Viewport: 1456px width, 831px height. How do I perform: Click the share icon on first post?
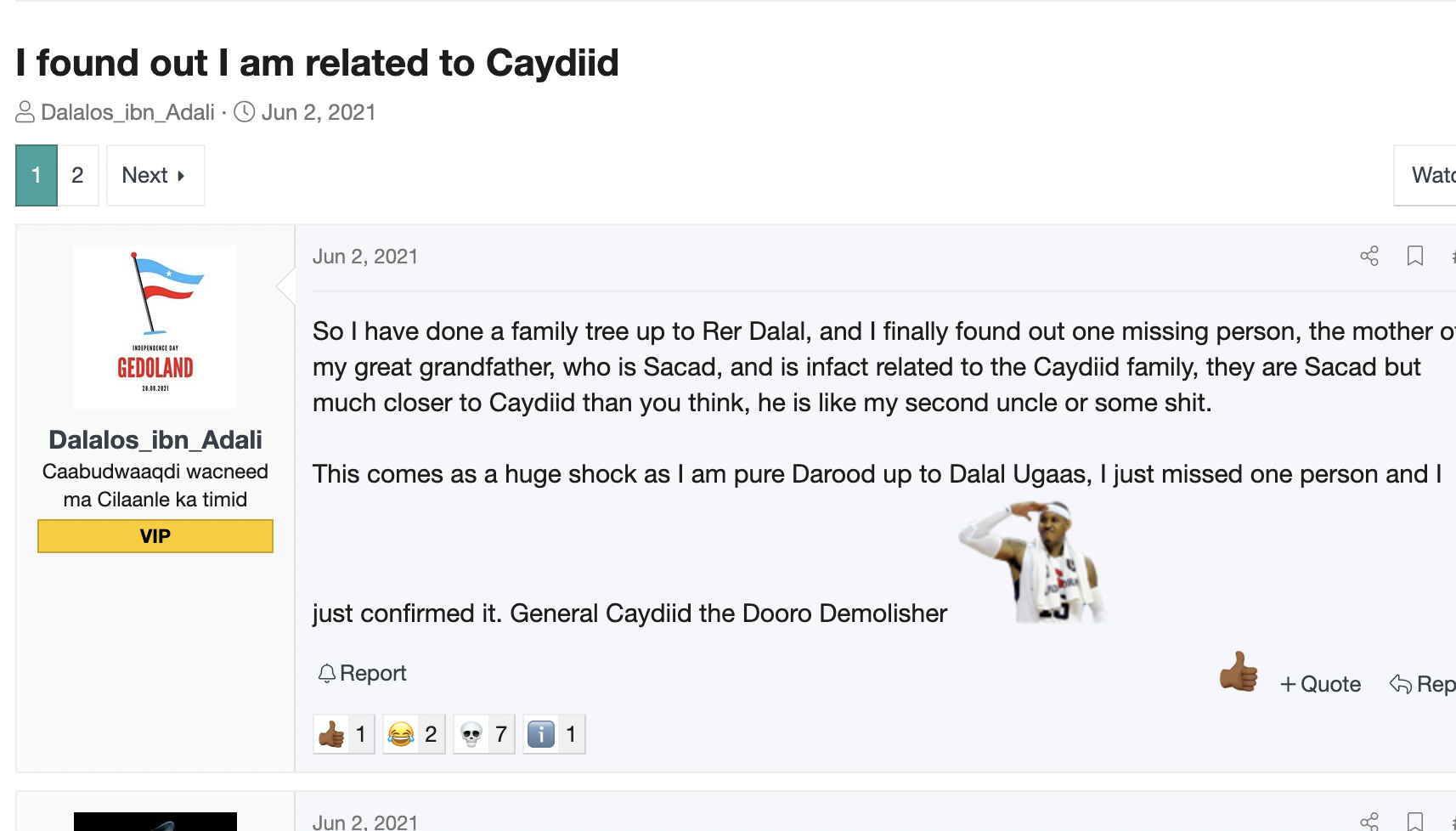coord(1369,257)
